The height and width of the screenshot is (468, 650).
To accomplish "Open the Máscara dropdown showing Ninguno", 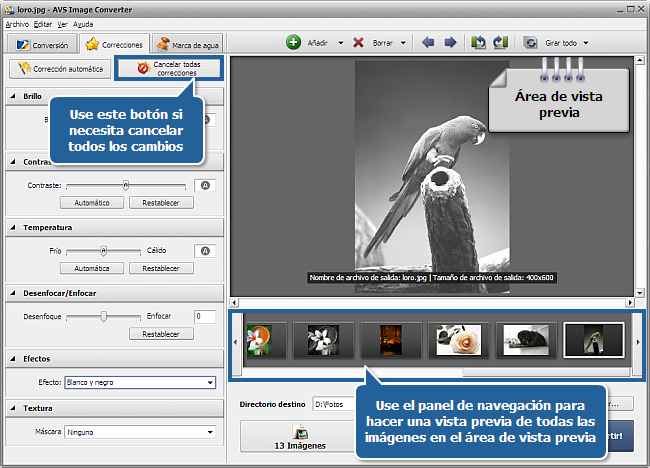I will pos(140,432).
